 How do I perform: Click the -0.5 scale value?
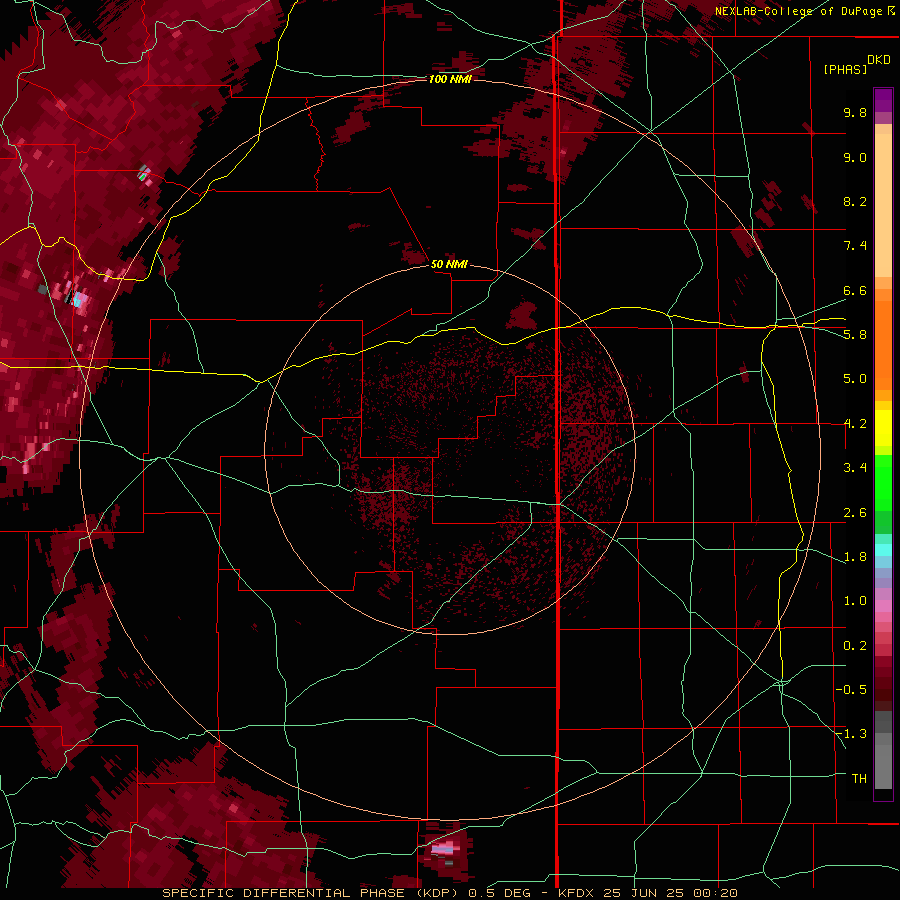click(x=851, y=690)
